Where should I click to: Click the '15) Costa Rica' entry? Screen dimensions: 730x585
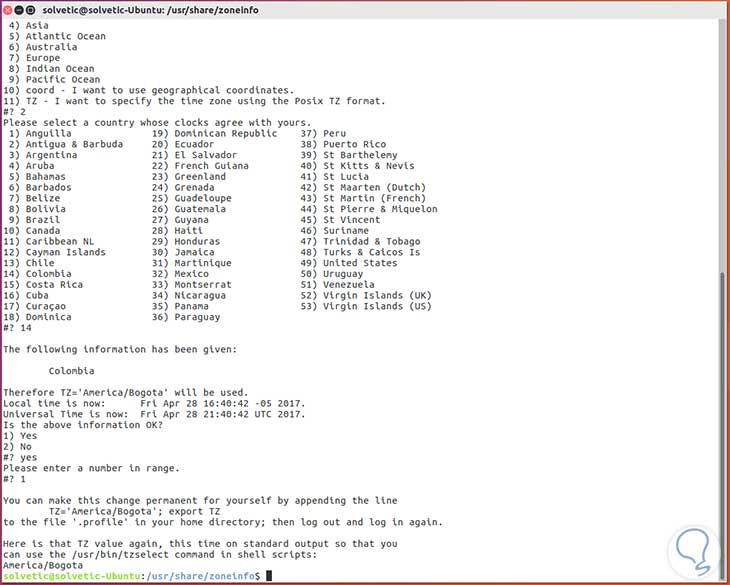pos(43,284)
